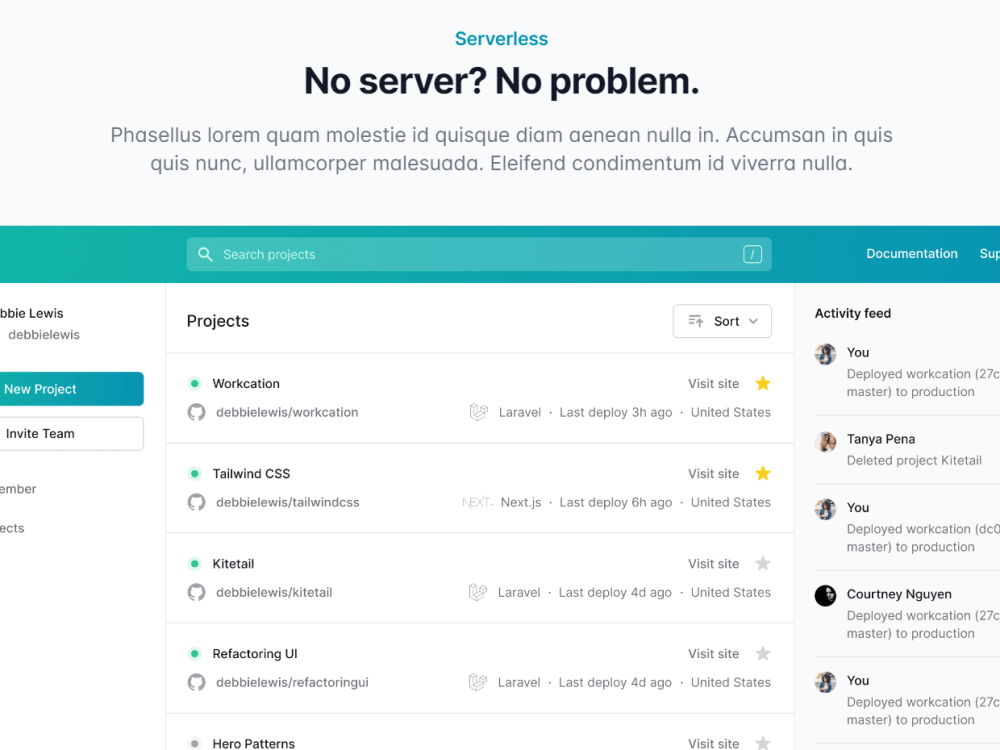The width and height of the screenshot is (1000, 750).
Task: Click green status dot beside Refactoring UI
Action: (x=195, y=653)
